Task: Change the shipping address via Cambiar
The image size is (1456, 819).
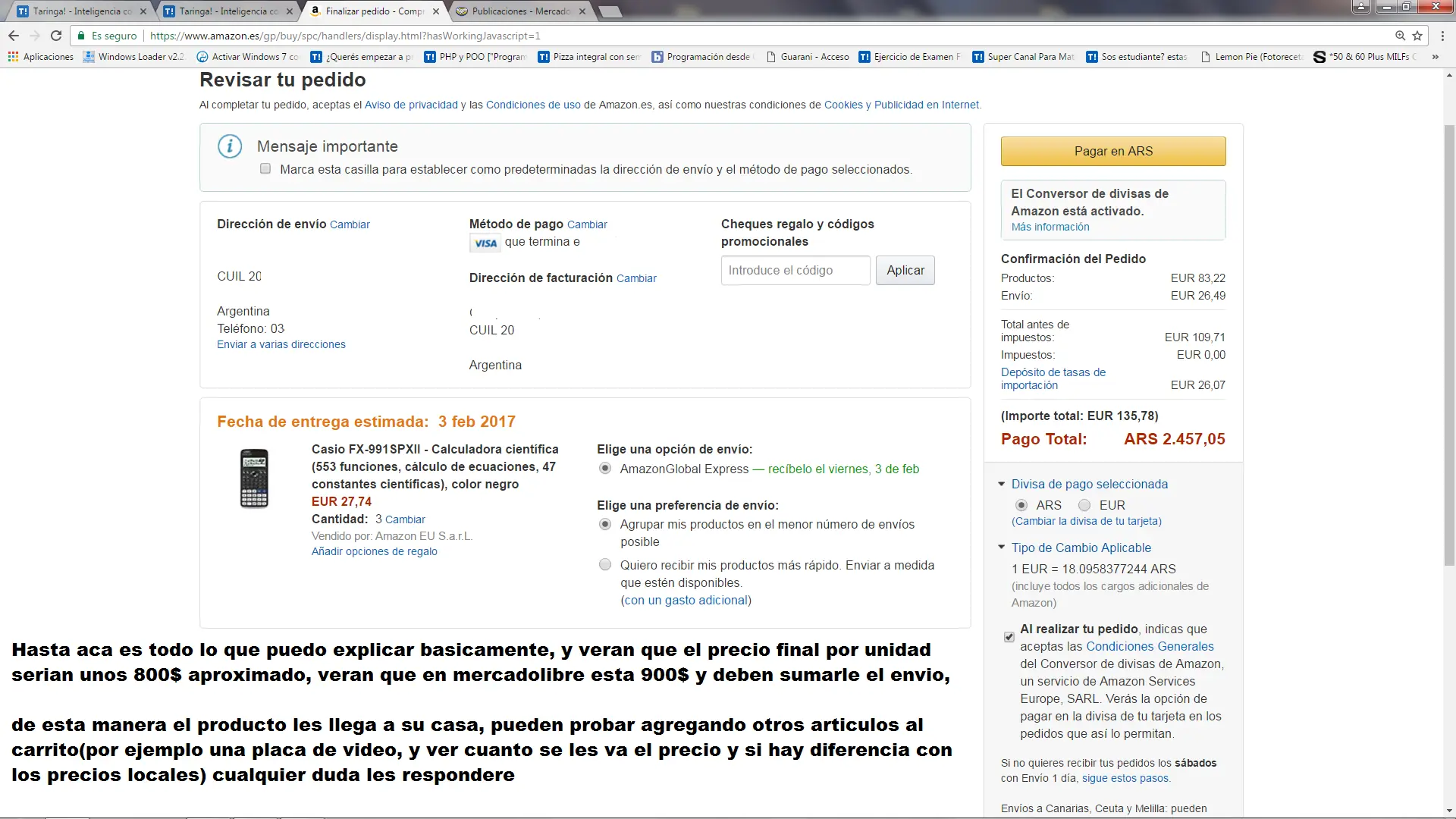Action: point(350,224)
